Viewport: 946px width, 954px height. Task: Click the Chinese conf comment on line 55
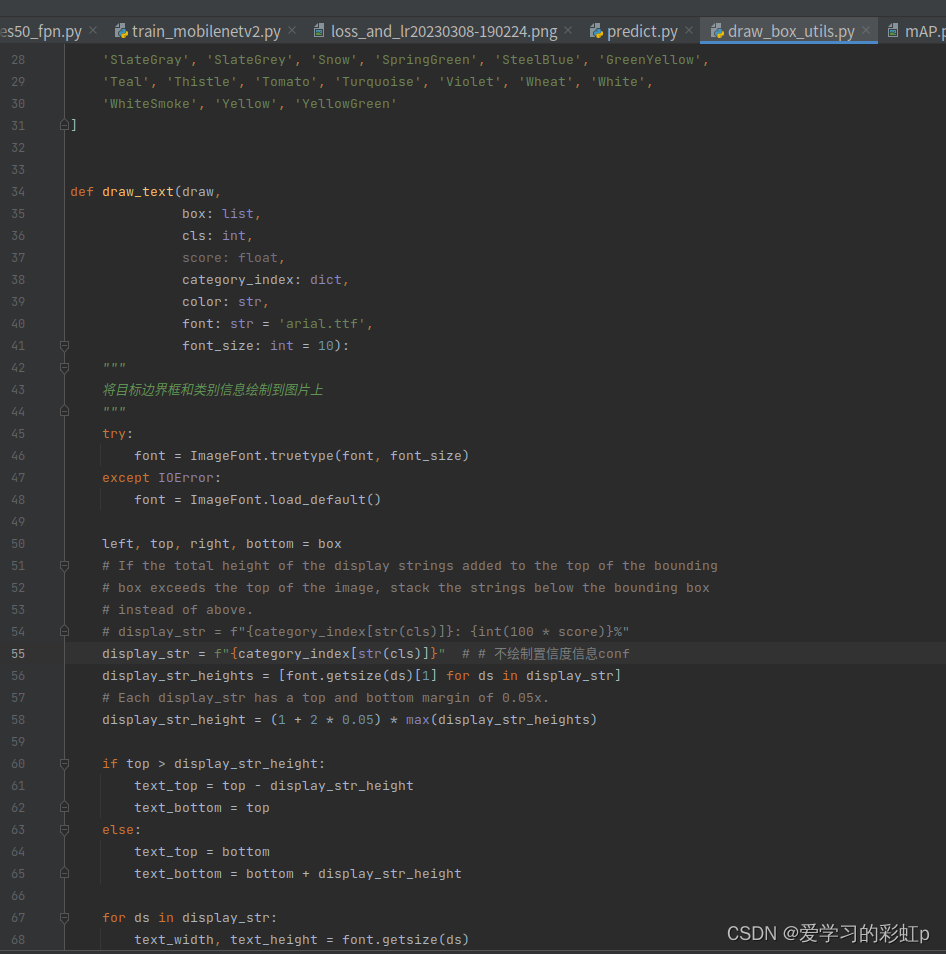pyautogui.click(x=546, y=653)
